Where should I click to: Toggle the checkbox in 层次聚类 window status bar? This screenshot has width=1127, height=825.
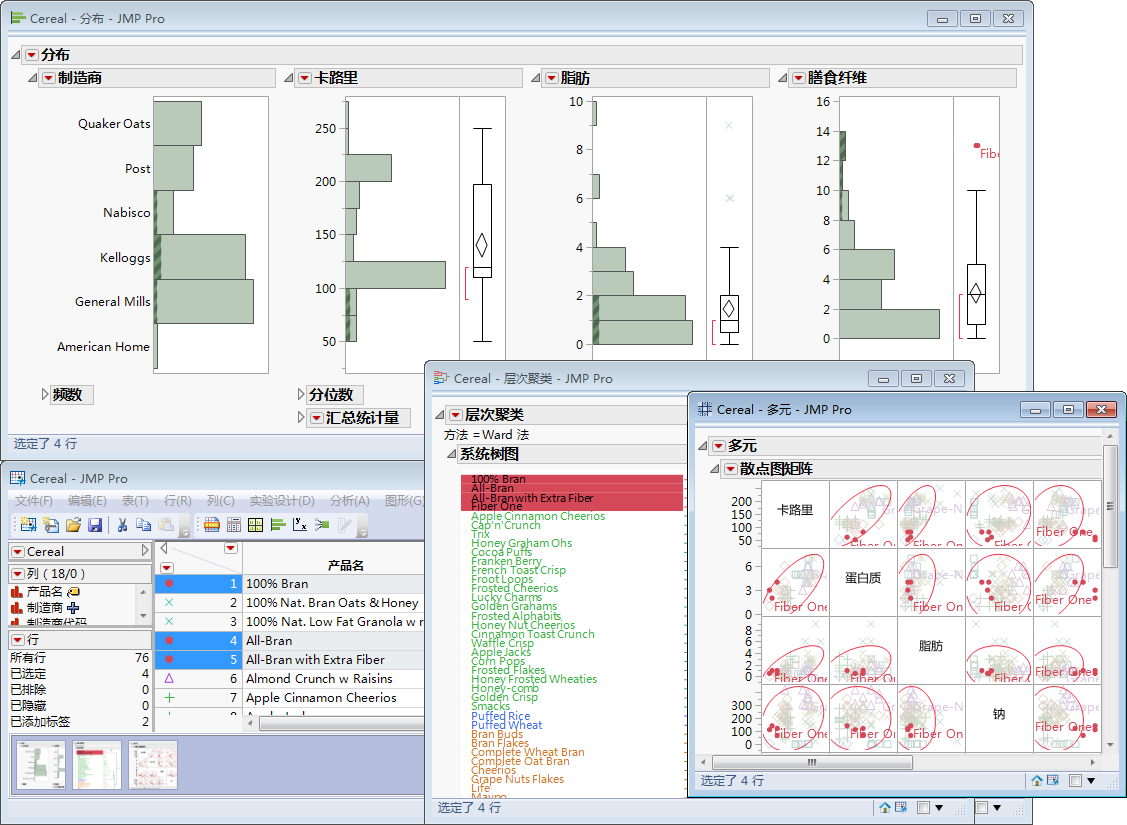point(924,808)
